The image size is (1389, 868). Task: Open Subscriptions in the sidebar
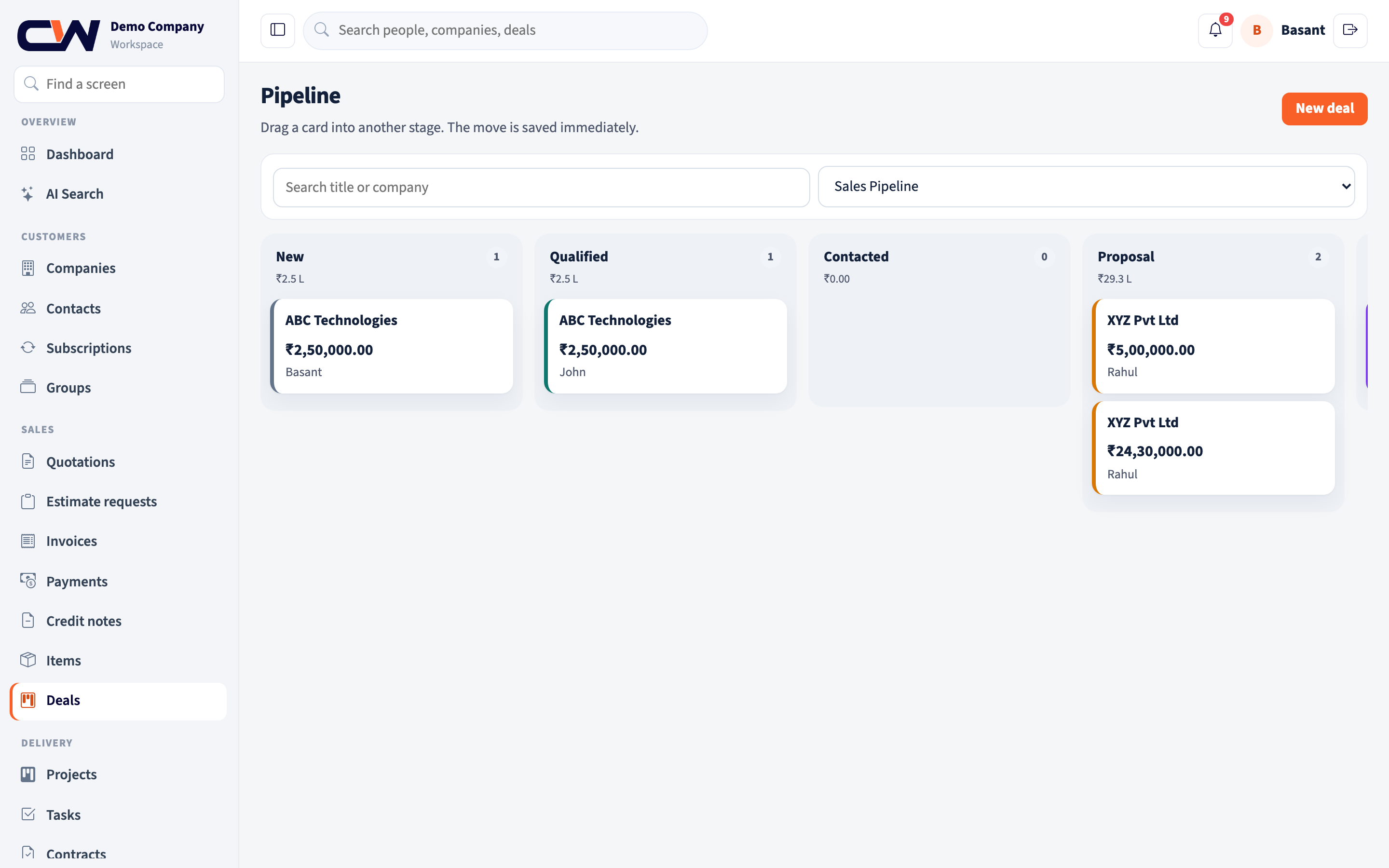118,348
